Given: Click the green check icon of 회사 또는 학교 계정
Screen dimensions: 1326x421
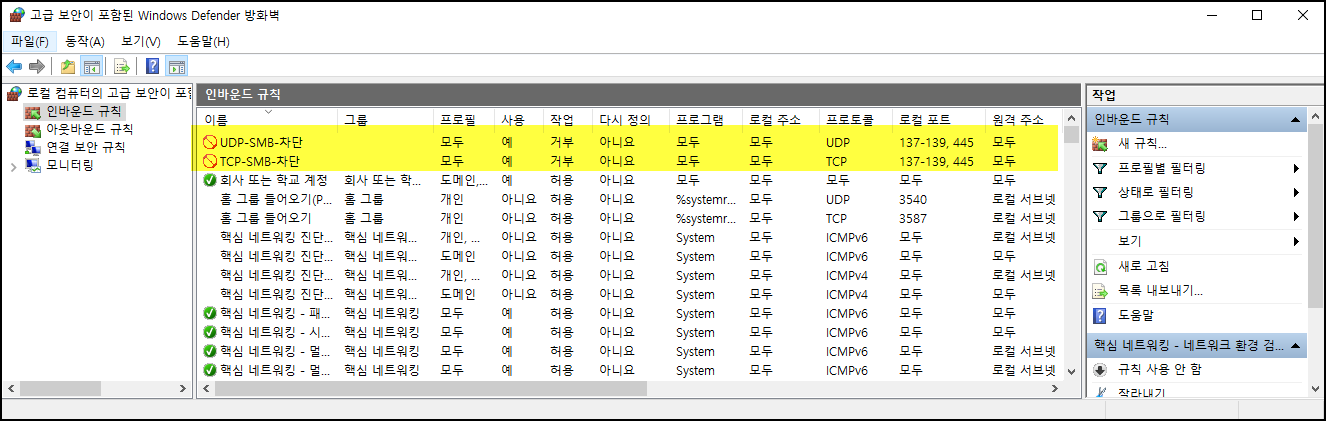Looking at the screenshot, I should coord(210,180).
